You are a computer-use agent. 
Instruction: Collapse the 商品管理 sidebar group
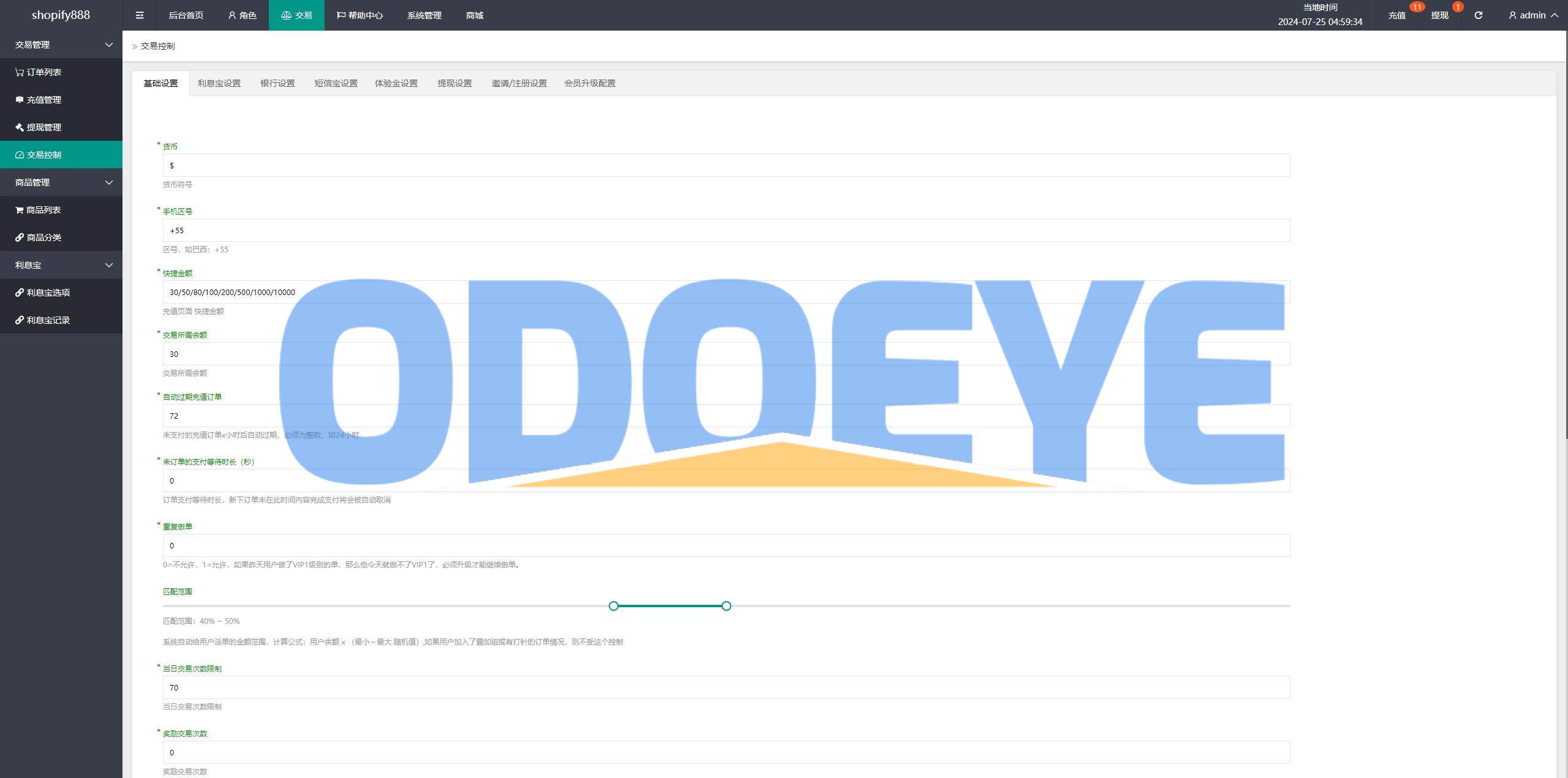pos(61,182)
